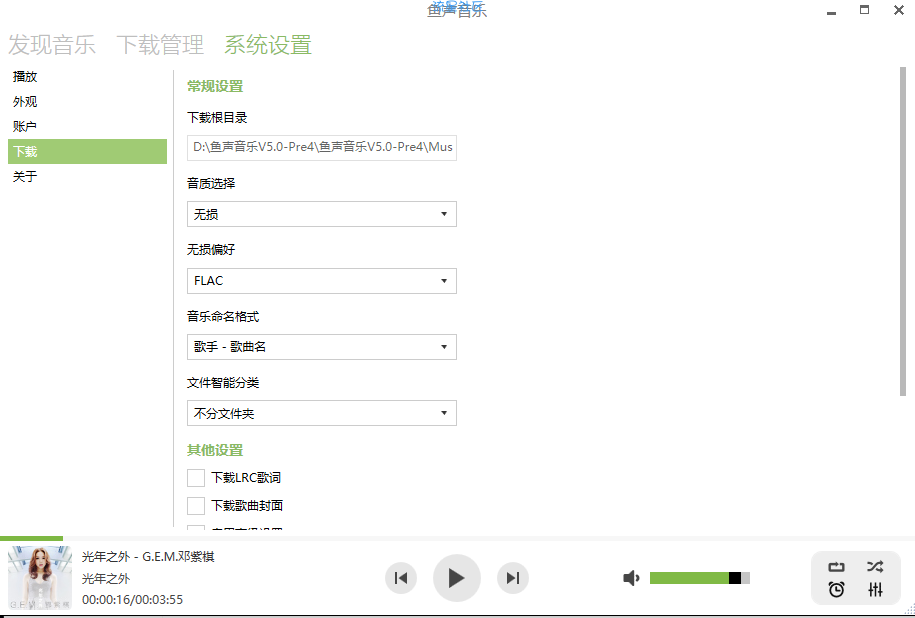Viewport: 915px width, 618px height.
Task: Click the window resize grip corner
Action: 910,610
